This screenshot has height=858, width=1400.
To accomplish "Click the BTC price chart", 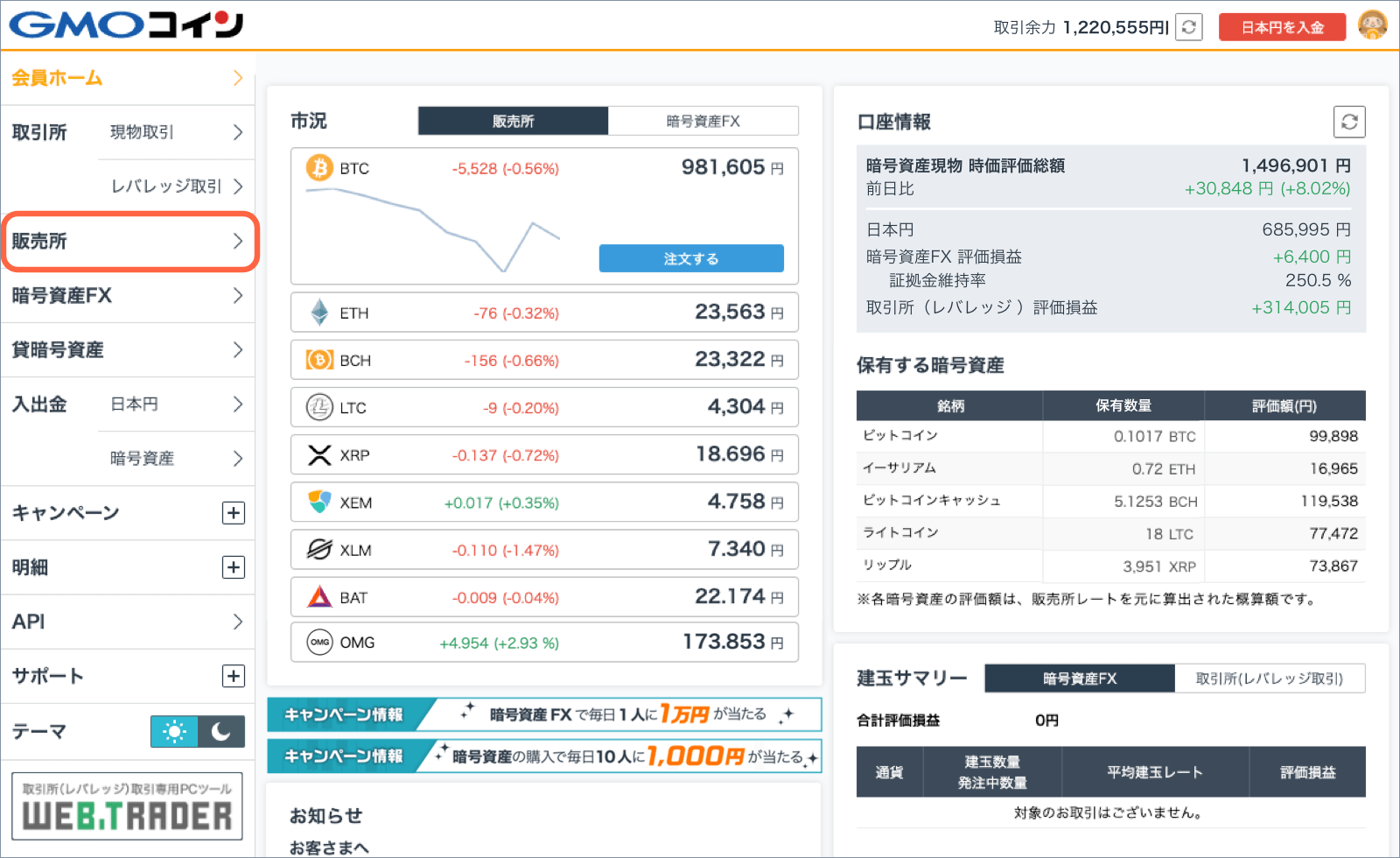I will [432, 229].
